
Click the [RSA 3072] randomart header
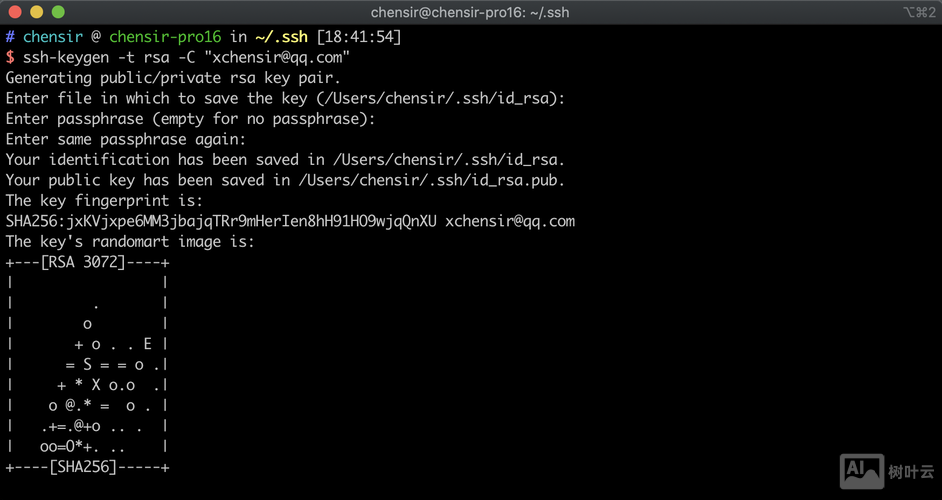(x=86, y=262)
